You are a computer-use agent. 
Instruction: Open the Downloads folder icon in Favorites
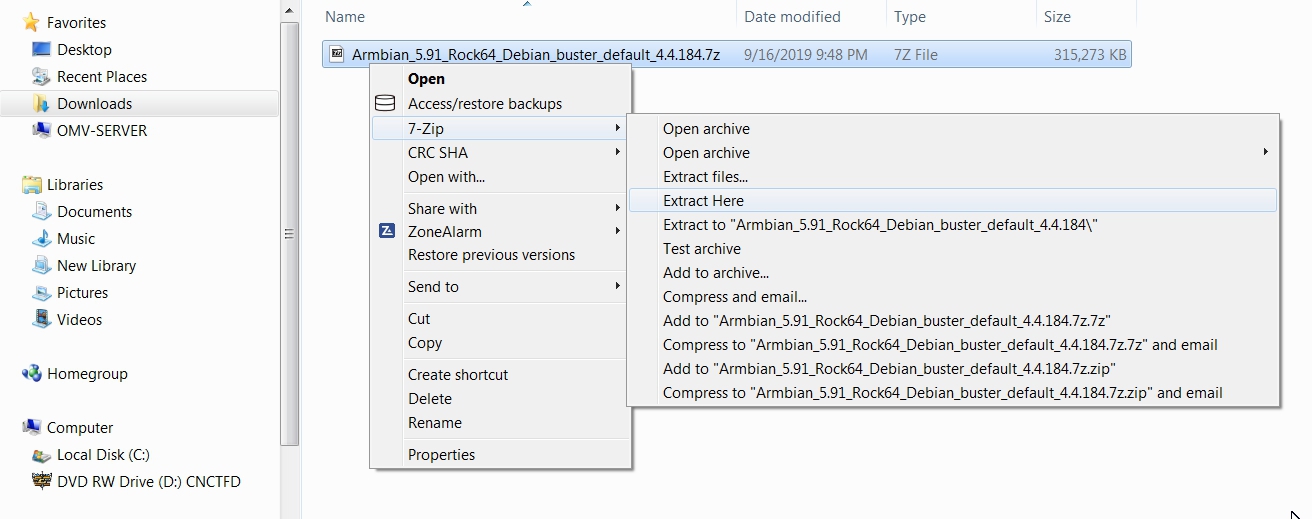pyautogui.click(x=41, y=104)
